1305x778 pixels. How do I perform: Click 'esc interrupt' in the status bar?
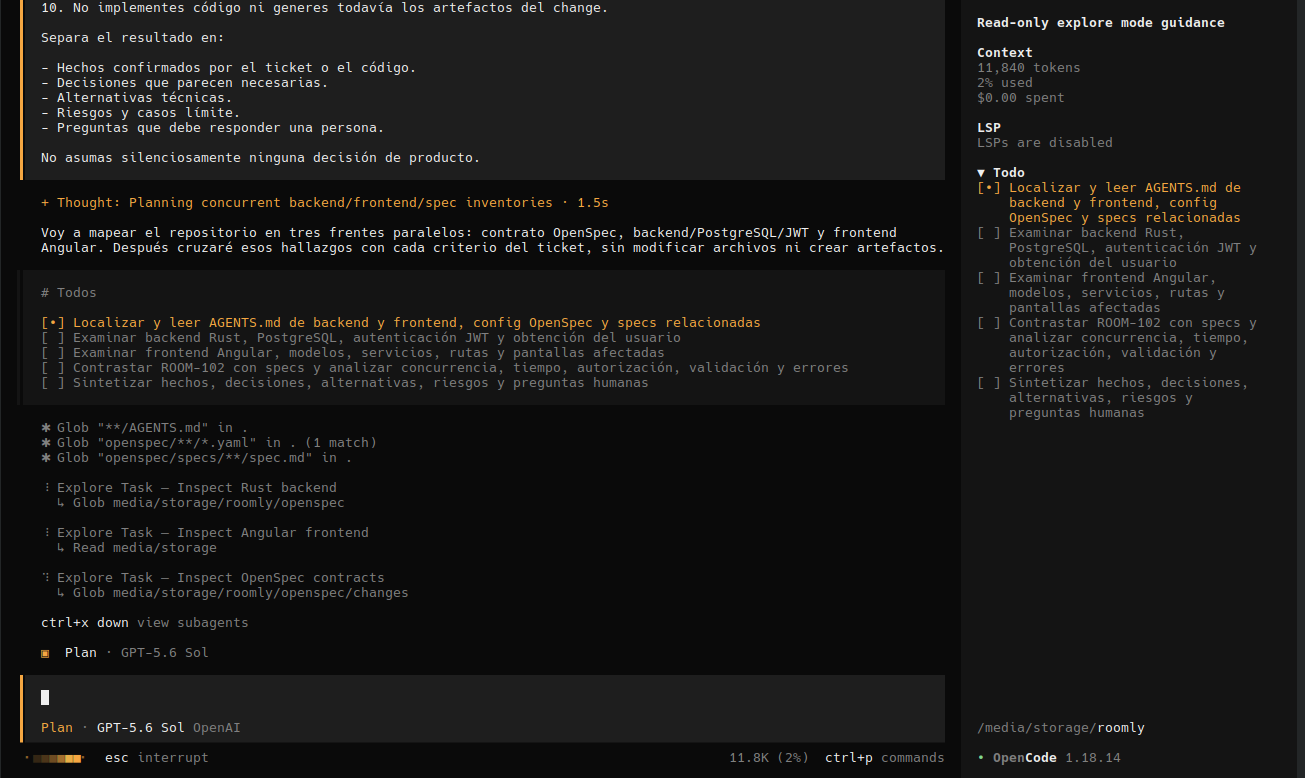157,758
